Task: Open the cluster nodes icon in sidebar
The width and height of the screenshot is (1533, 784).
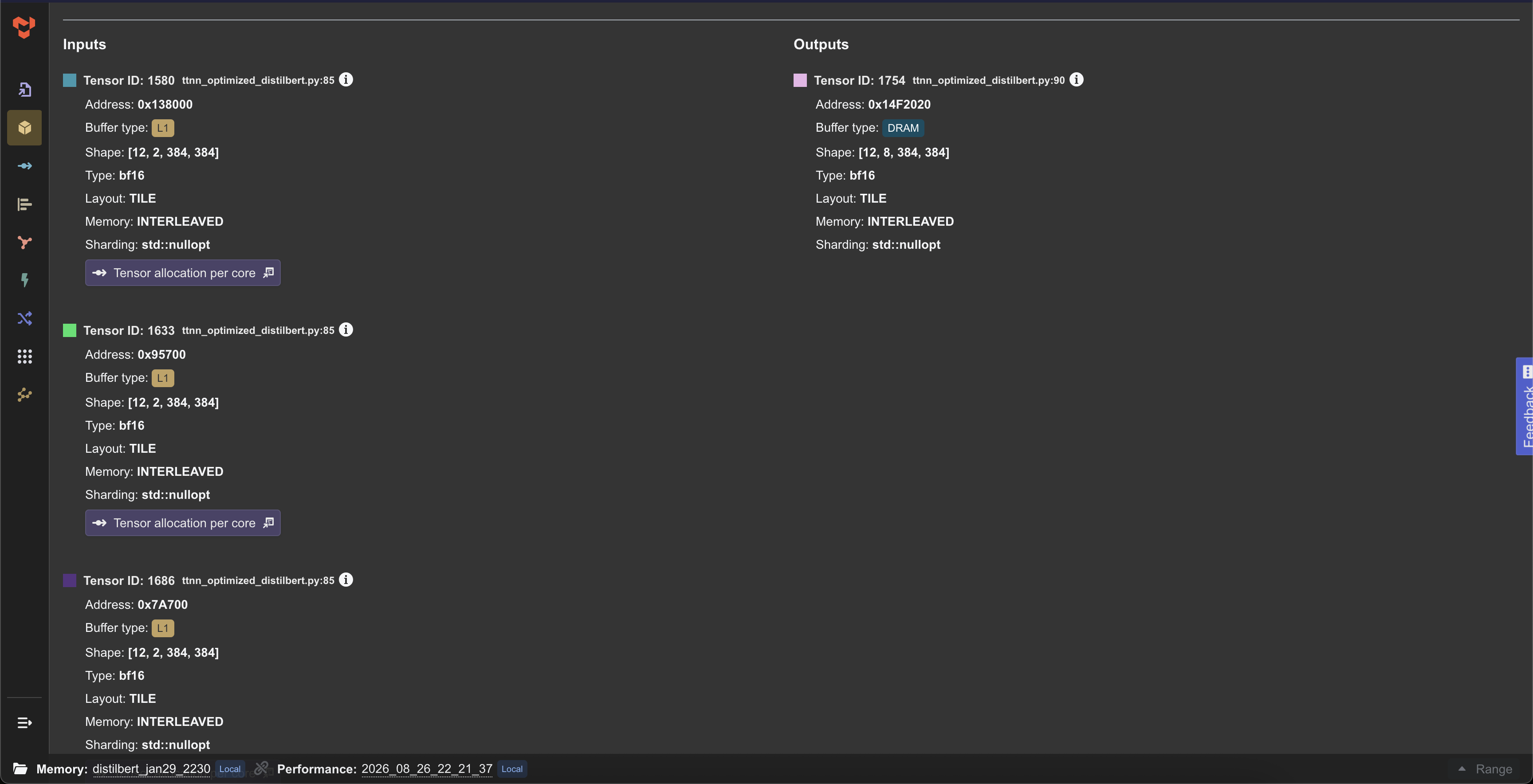Action: 24,394
